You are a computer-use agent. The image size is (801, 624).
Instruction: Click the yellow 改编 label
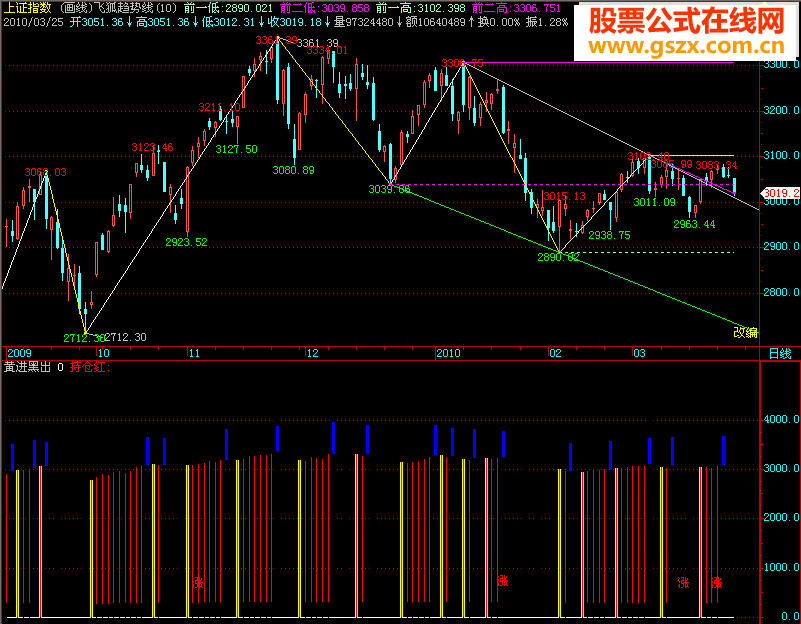[x=745, y=332]
